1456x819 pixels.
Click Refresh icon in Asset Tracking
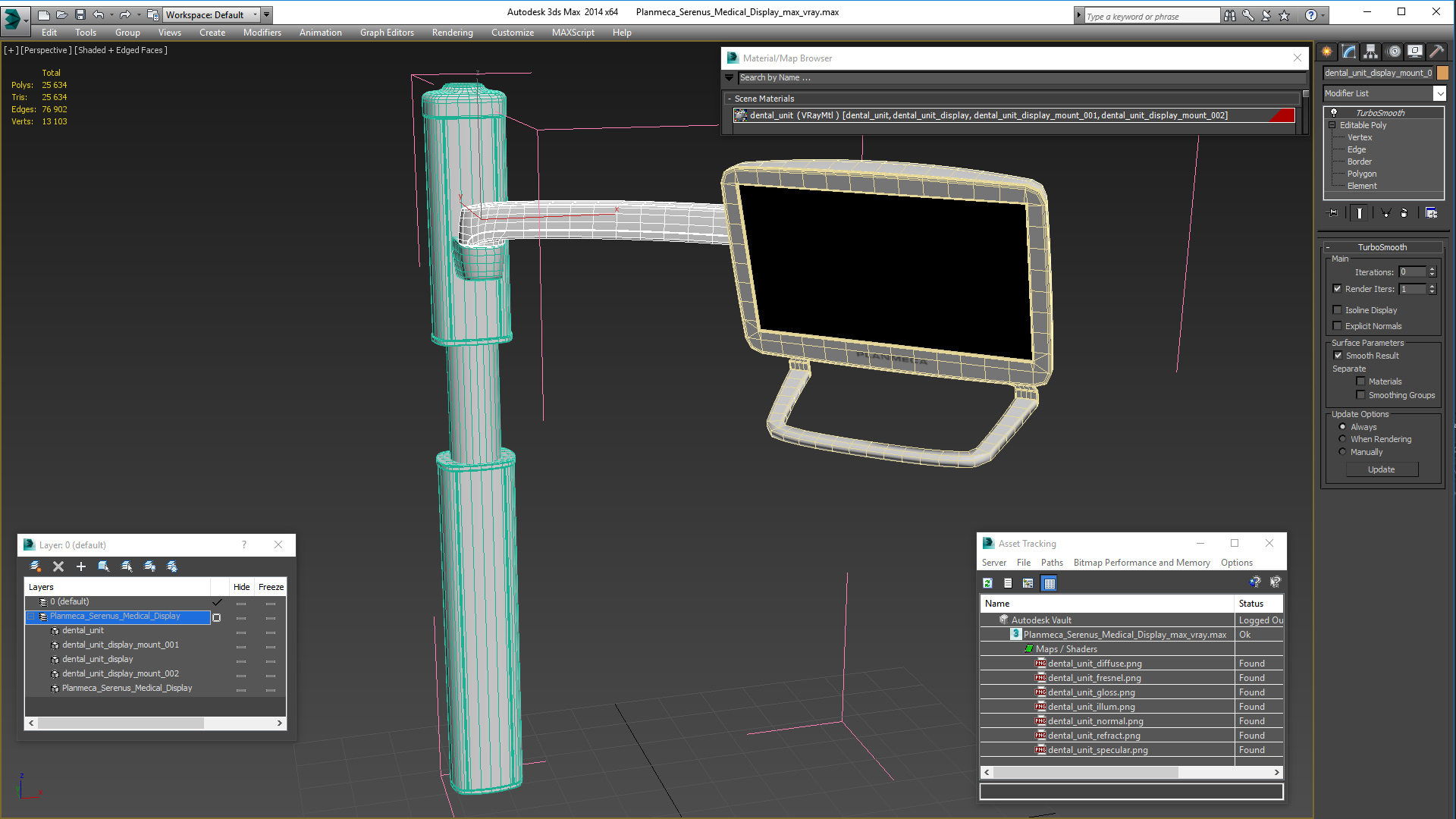(x=987, y=583)
